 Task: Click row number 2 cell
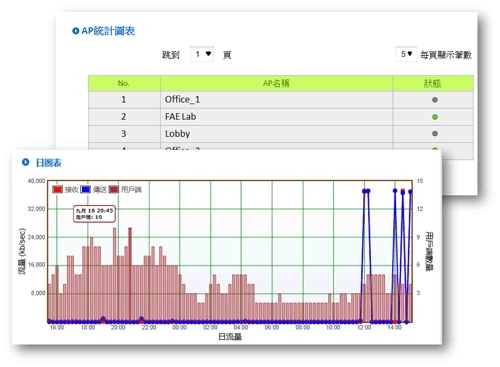click(124, 117)
